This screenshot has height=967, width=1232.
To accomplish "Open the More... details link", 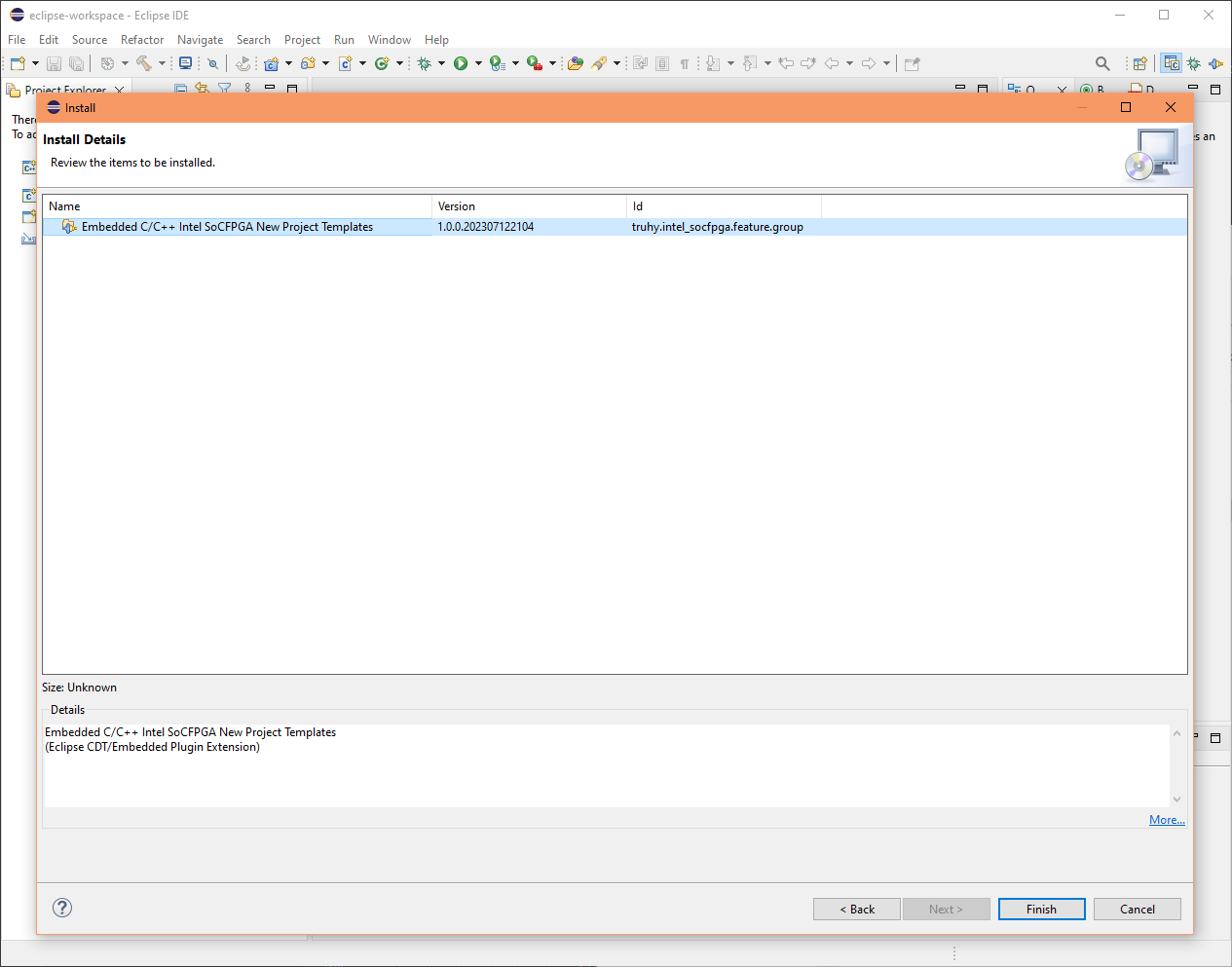I will tap(1166, 819).
